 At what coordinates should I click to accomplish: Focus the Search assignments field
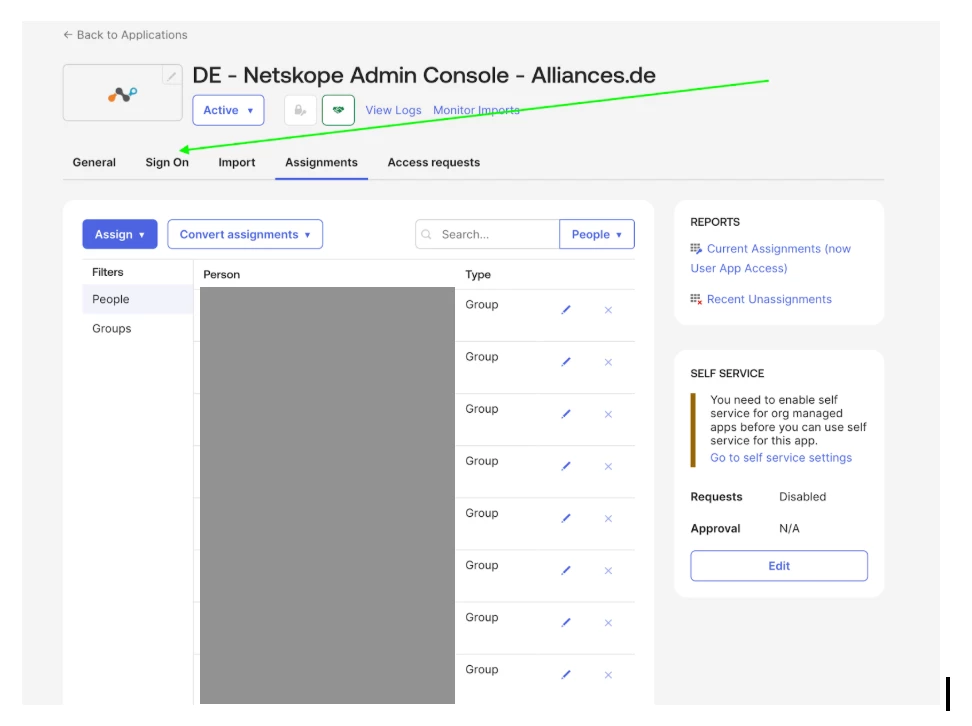tap(487, 234)
